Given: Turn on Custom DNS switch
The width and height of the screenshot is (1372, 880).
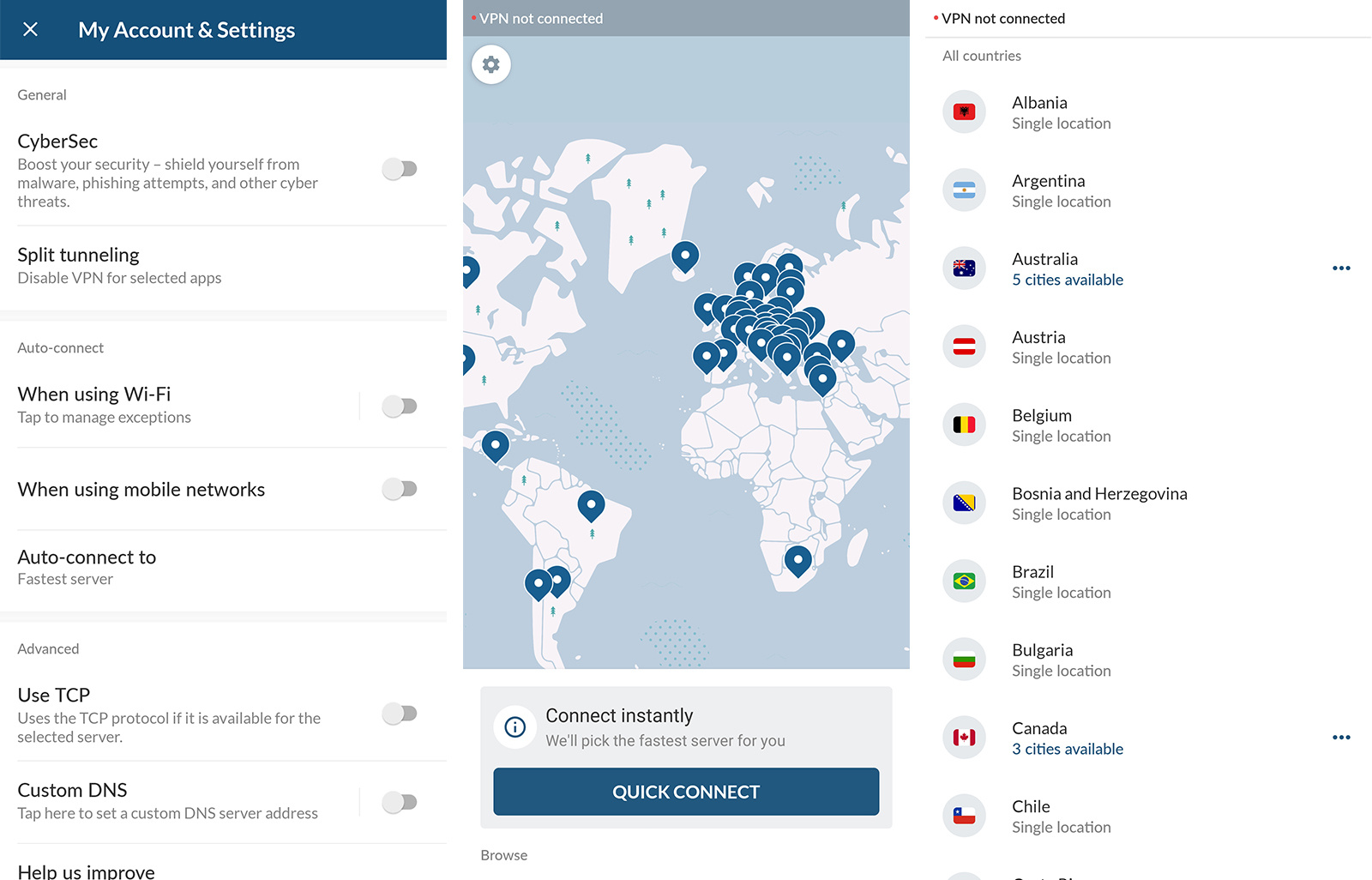Looking at the screenshot, I should pos(400,803).
